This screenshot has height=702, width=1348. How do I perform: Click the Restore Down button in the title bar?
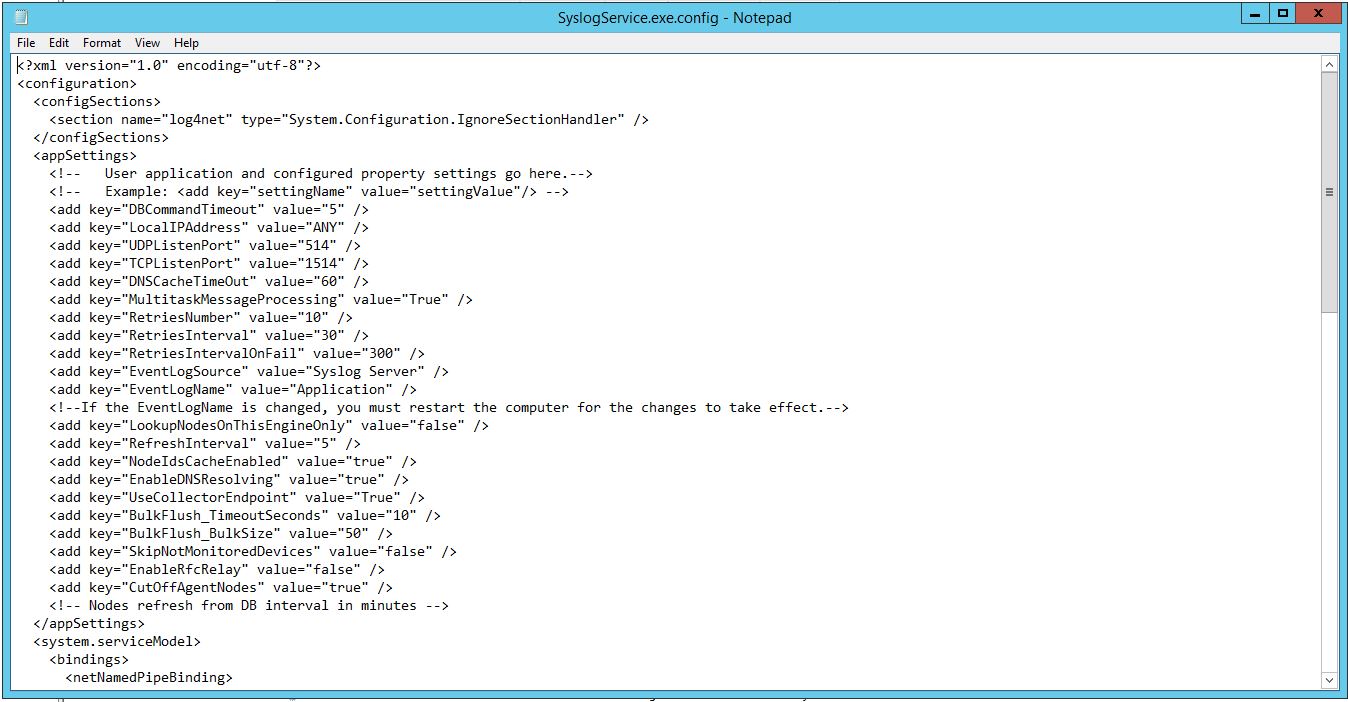[1281, 13]
